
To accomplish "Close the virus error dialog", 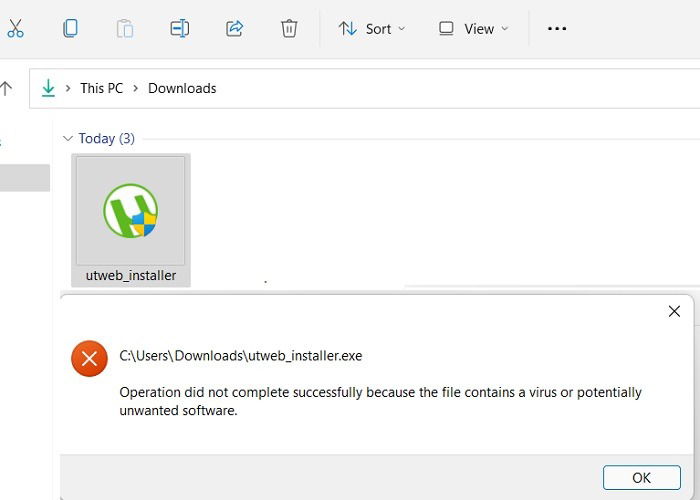I will point(674,311).
